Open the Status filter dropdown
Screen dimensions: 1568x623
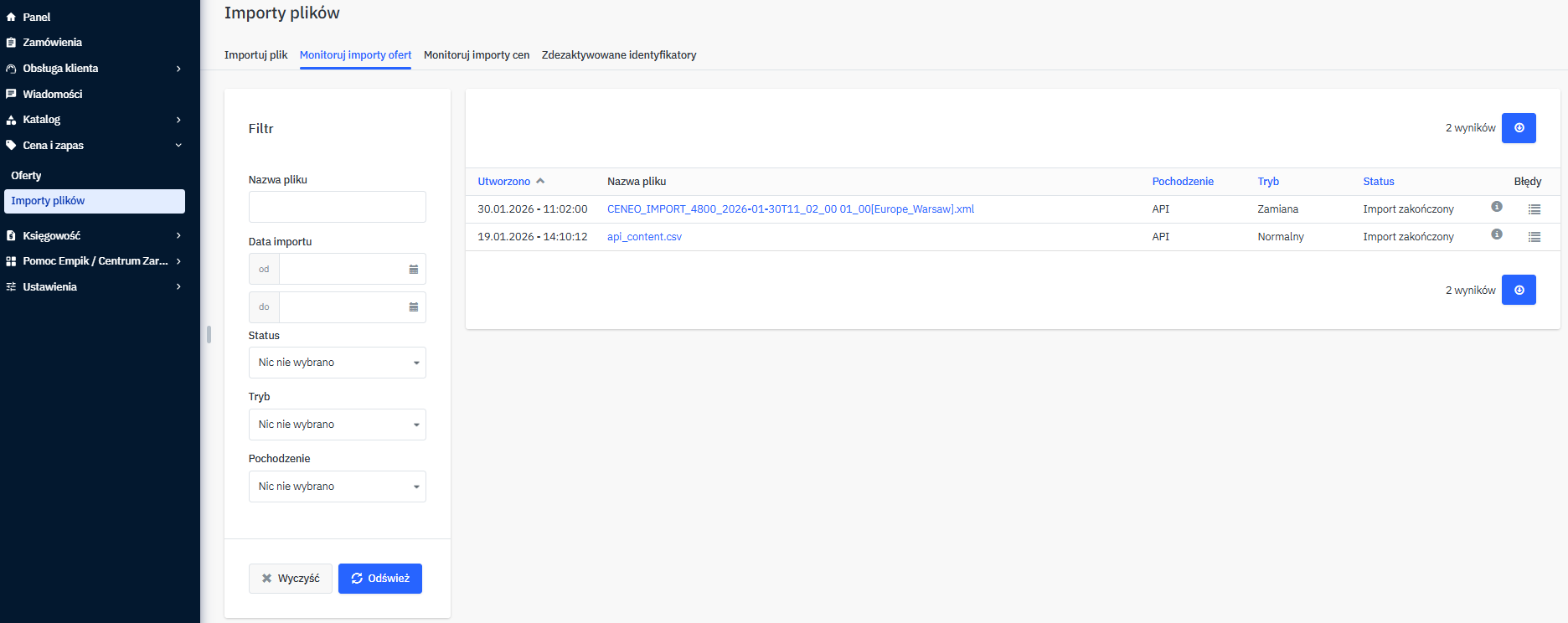pyautogui.click(x=337, y=363)
